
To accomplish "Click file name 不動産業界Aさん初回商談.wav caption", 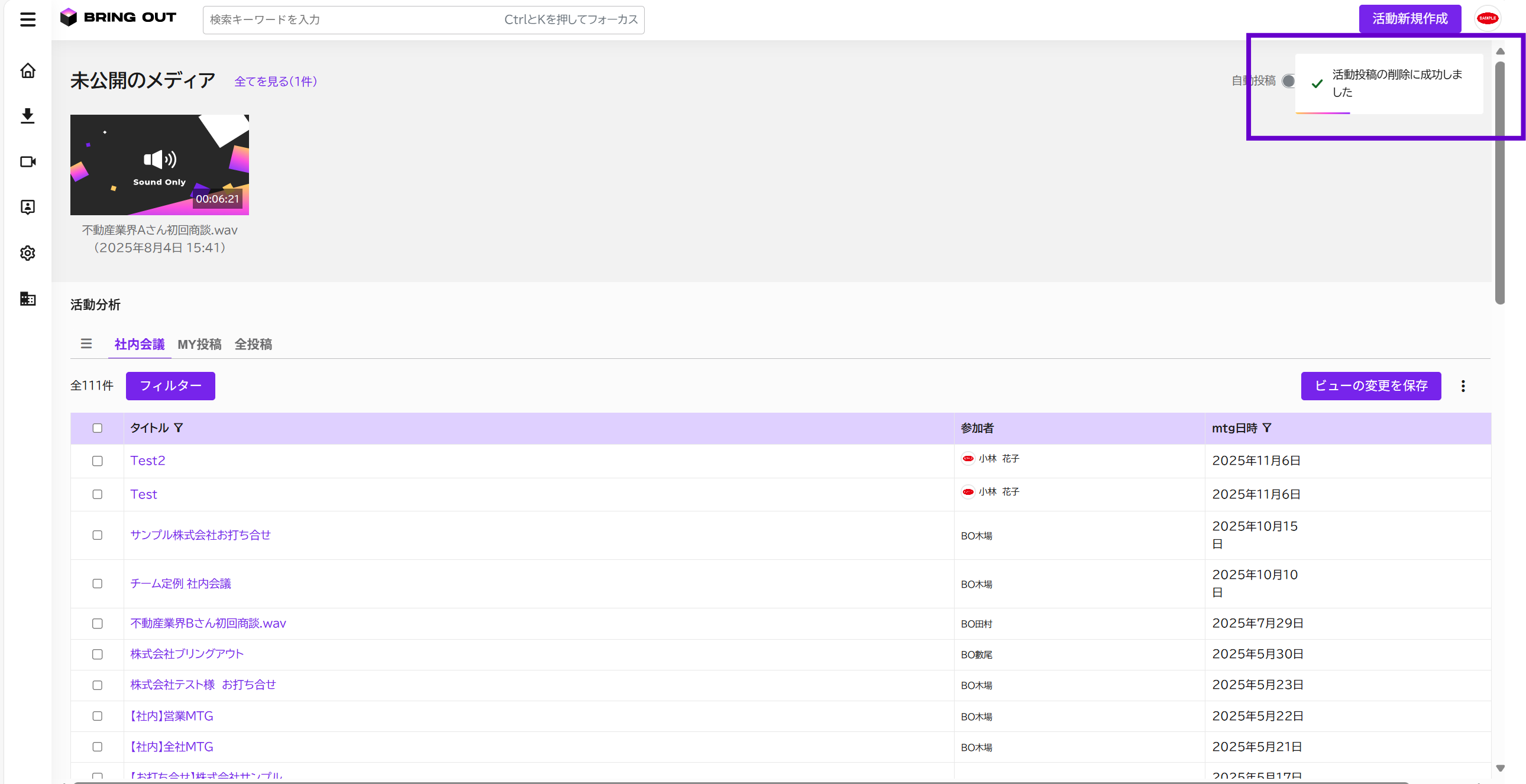I will [159, 231].
